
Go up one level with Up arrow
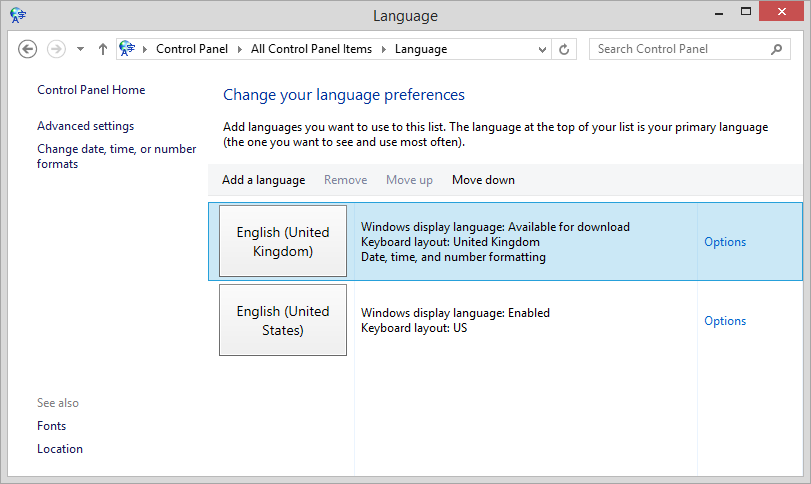coord(102,49)
